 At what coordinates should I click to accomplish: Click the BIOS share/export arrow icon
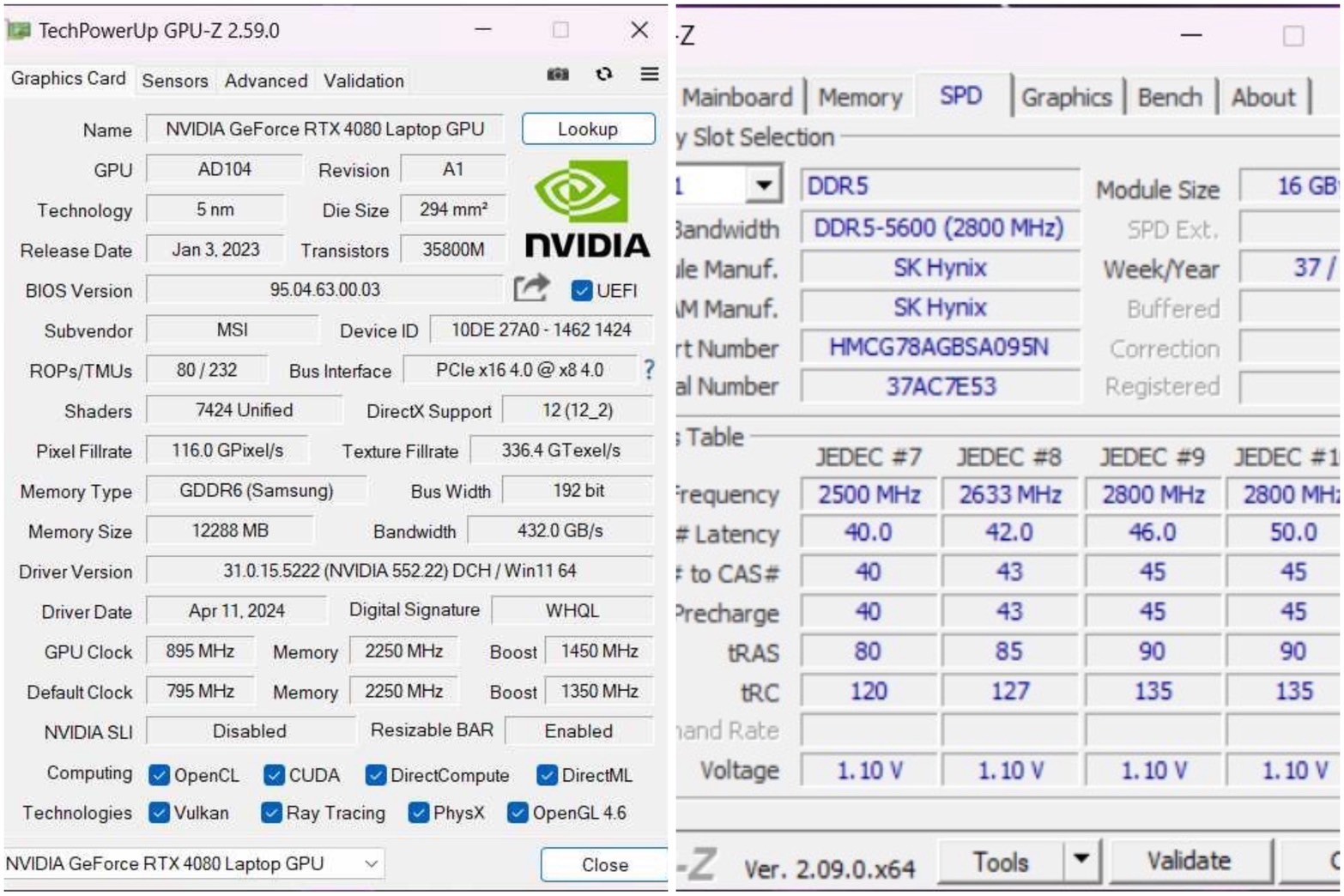tap(531, 288)
